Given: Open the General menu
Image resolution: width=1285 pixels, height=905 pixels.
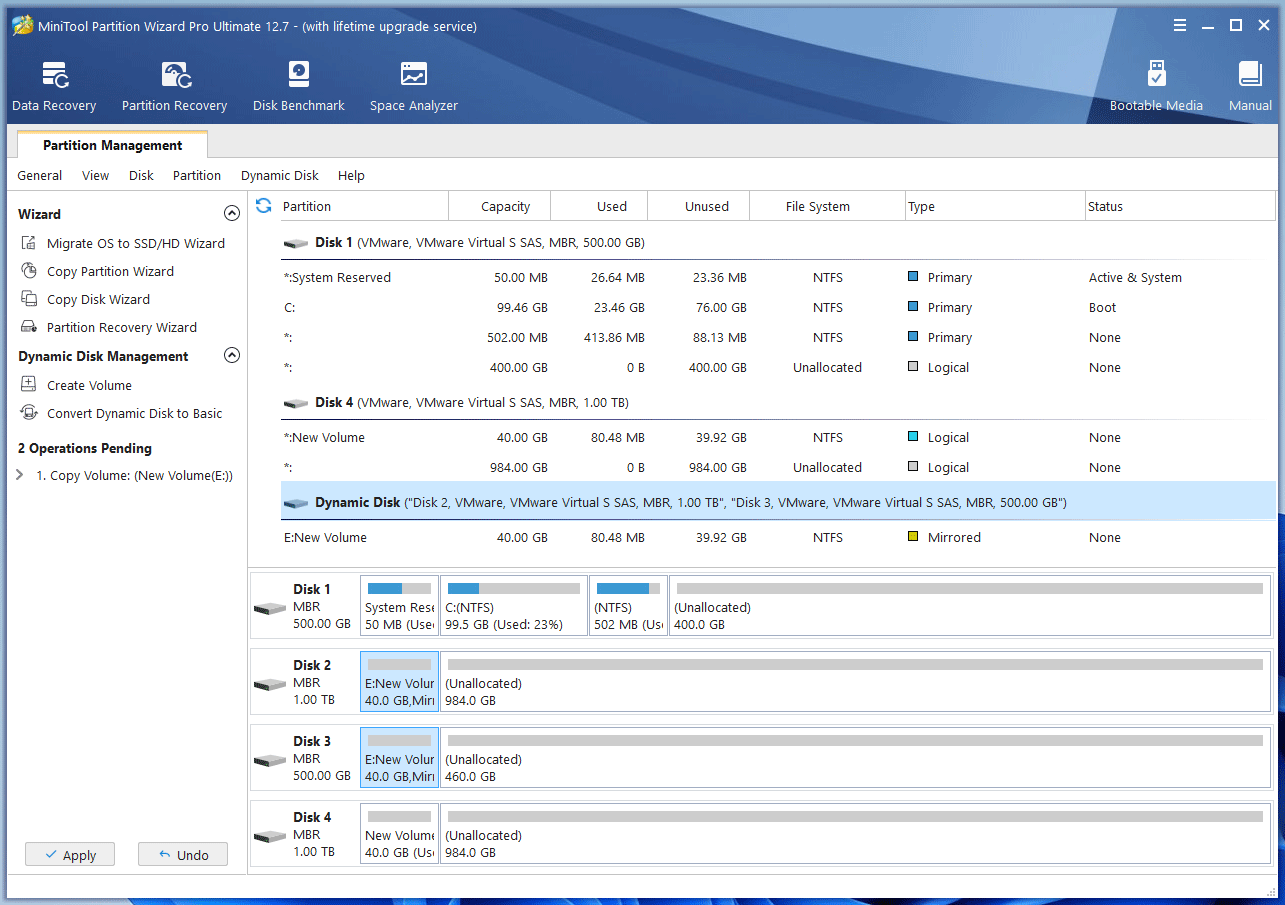Looking at the screenshot, I should (40, 176).
